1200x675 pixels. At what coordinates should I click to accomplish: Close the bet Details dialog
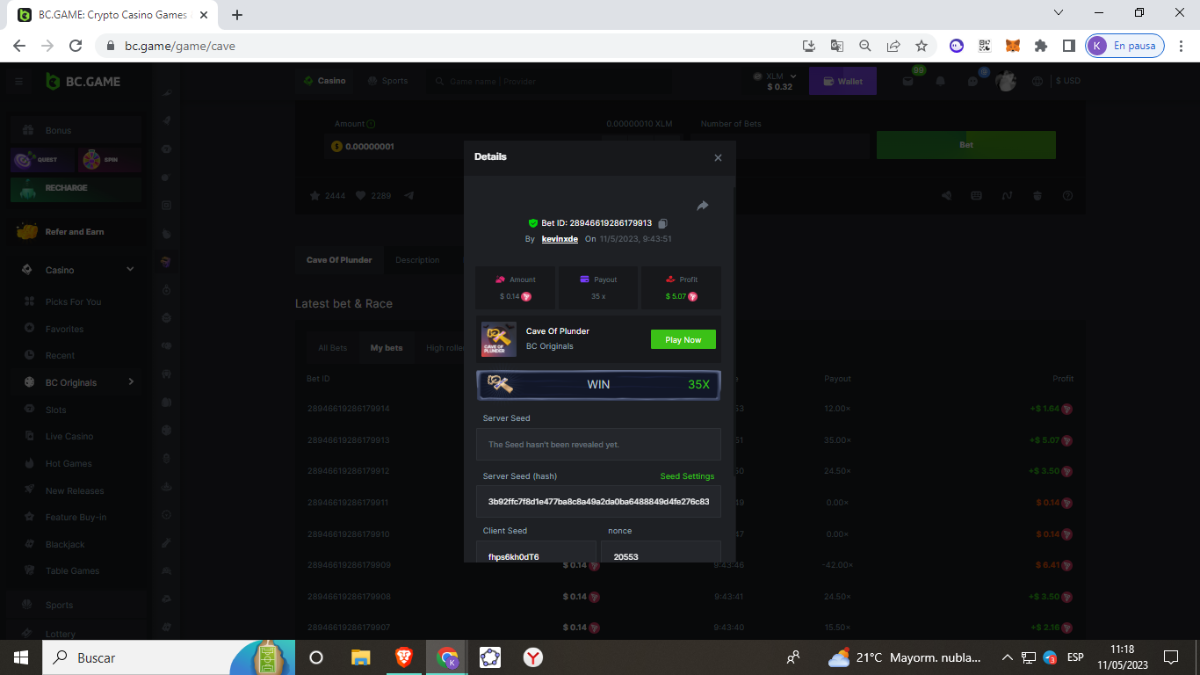tap(717, 158)
